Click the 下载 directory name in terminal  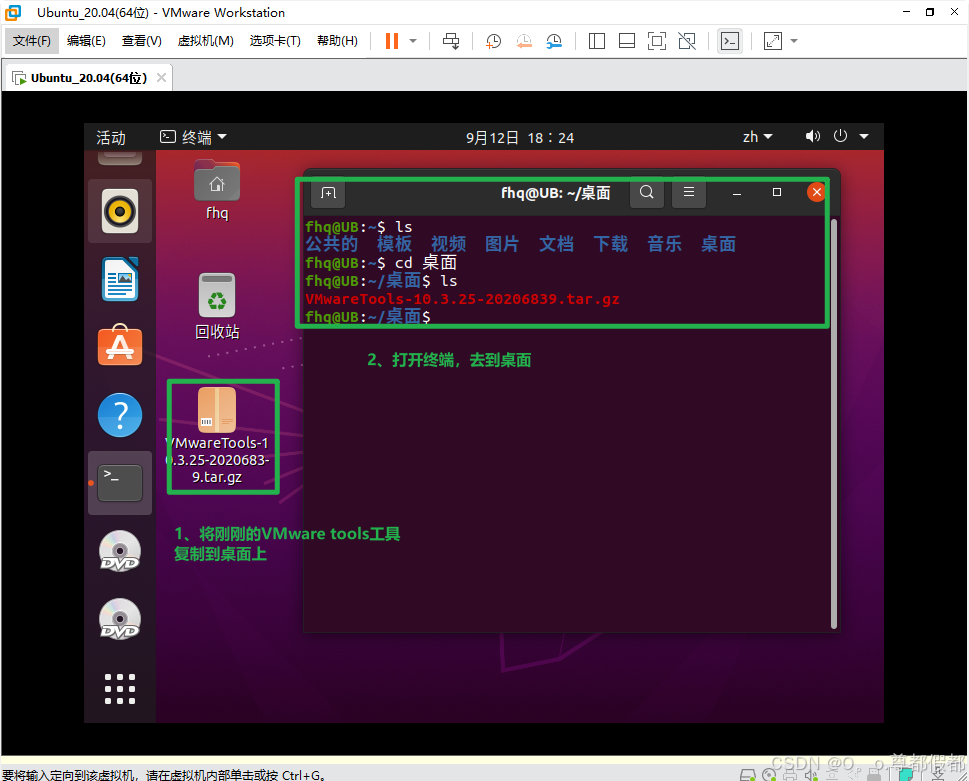pyautogui.click(x=611, y=244)
